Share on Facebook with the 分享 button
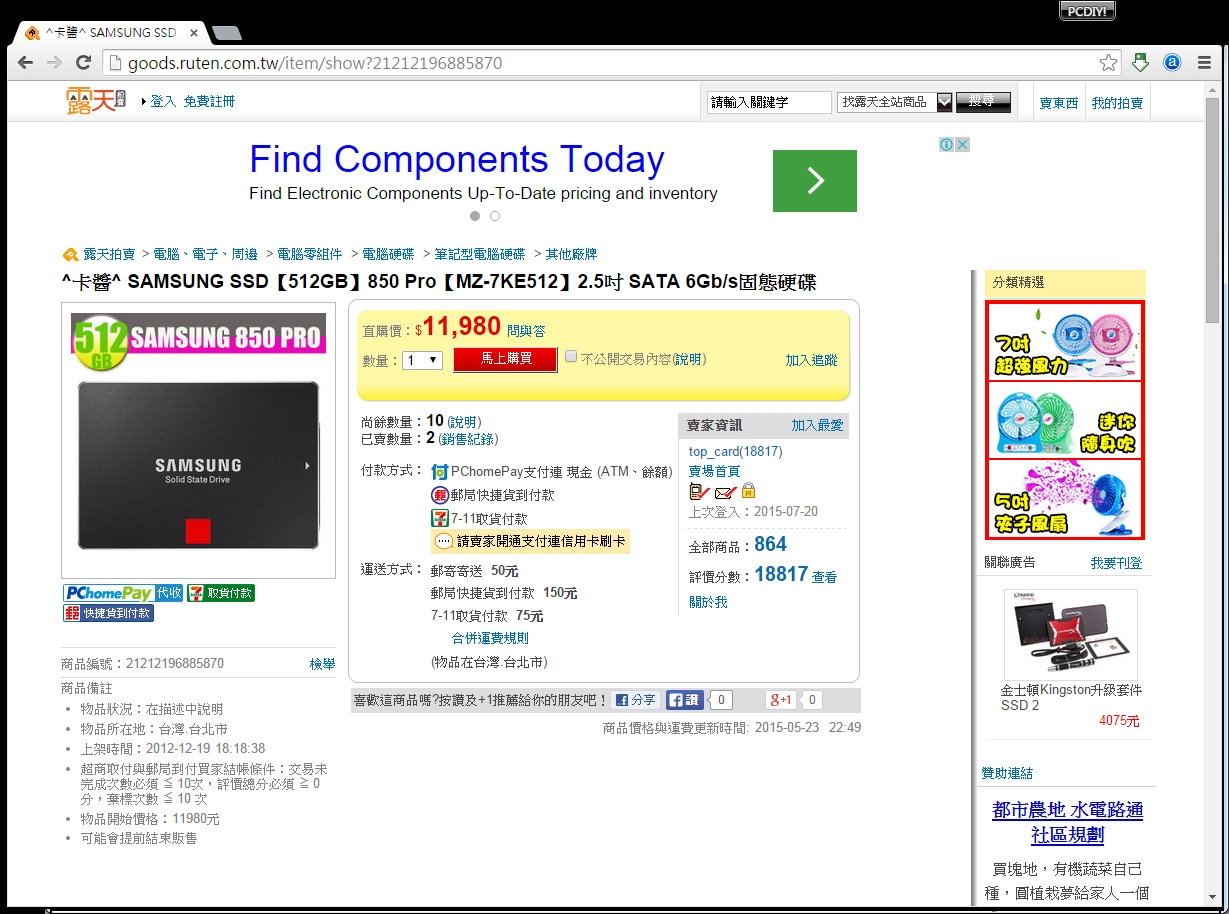 635,700
